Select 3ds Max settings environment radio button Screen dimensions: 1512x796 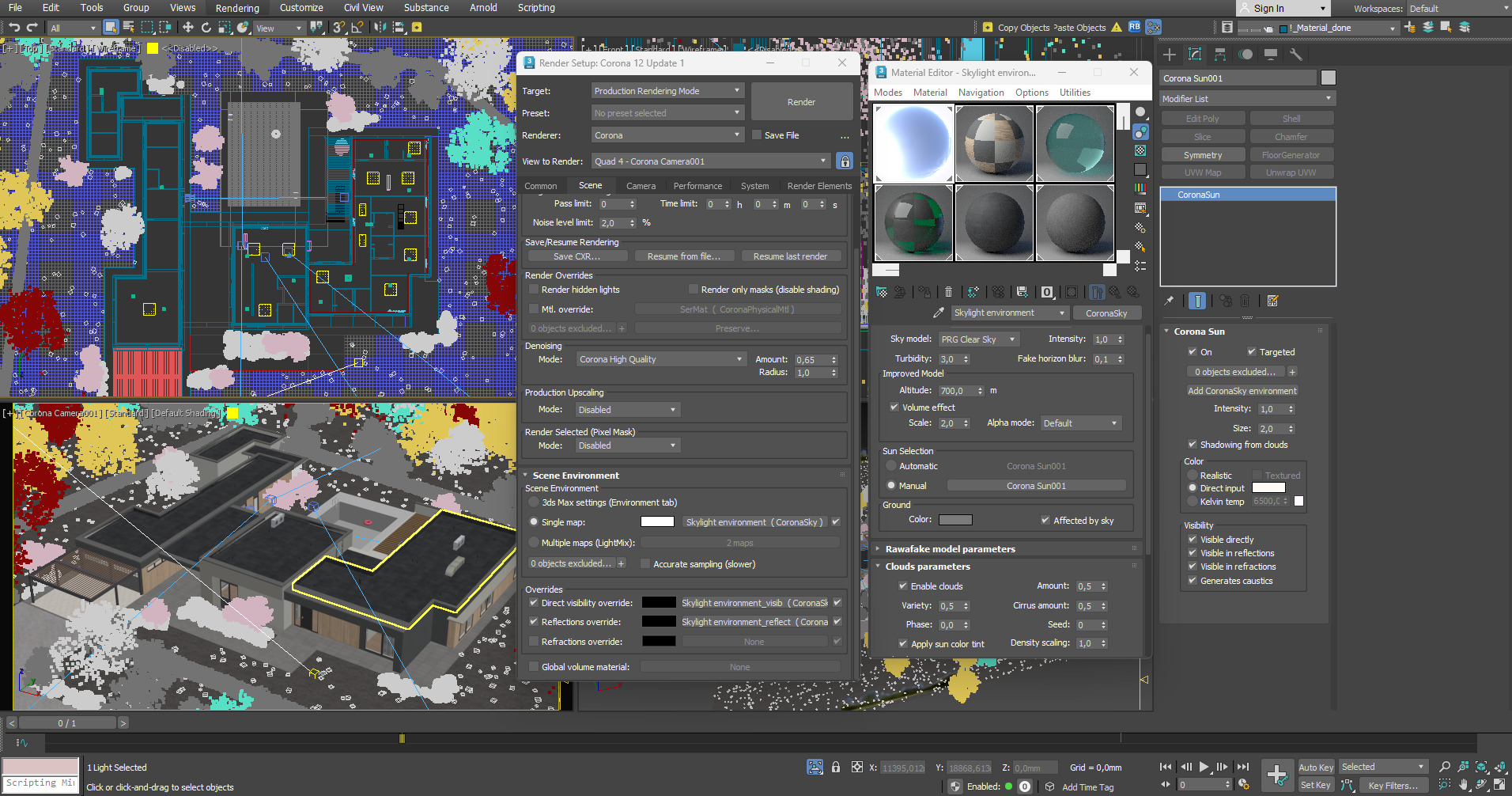click(534, 502)
